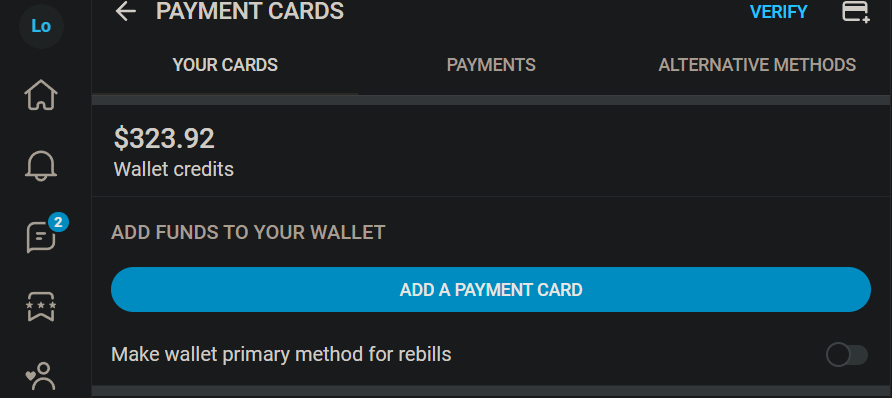Open notifications bell icon

tap(41, 166)
